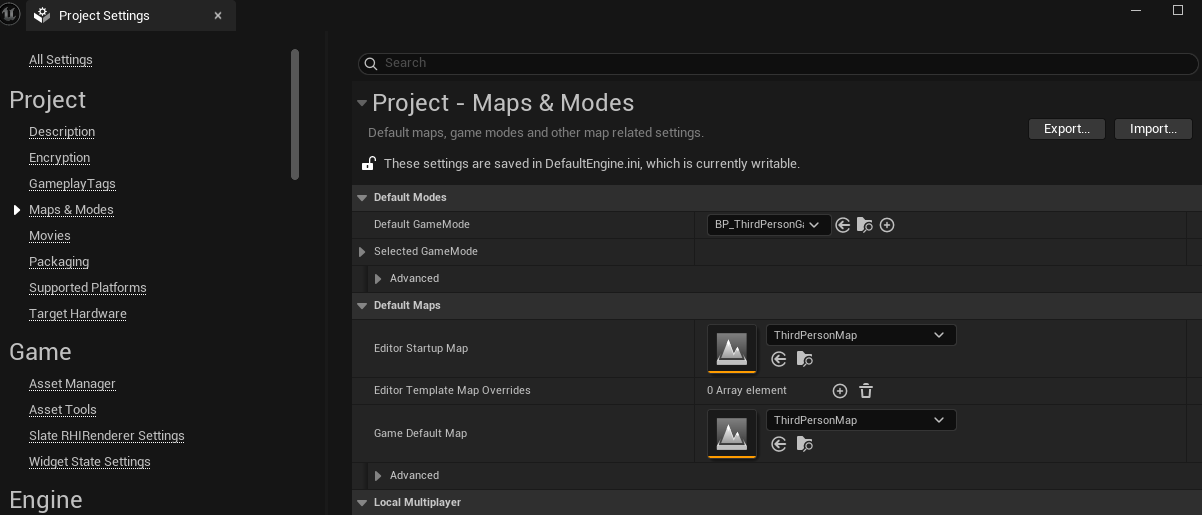1202x515 pixels.
Task: Use selected asset for Default GameMode
Action: click(843, 225)
